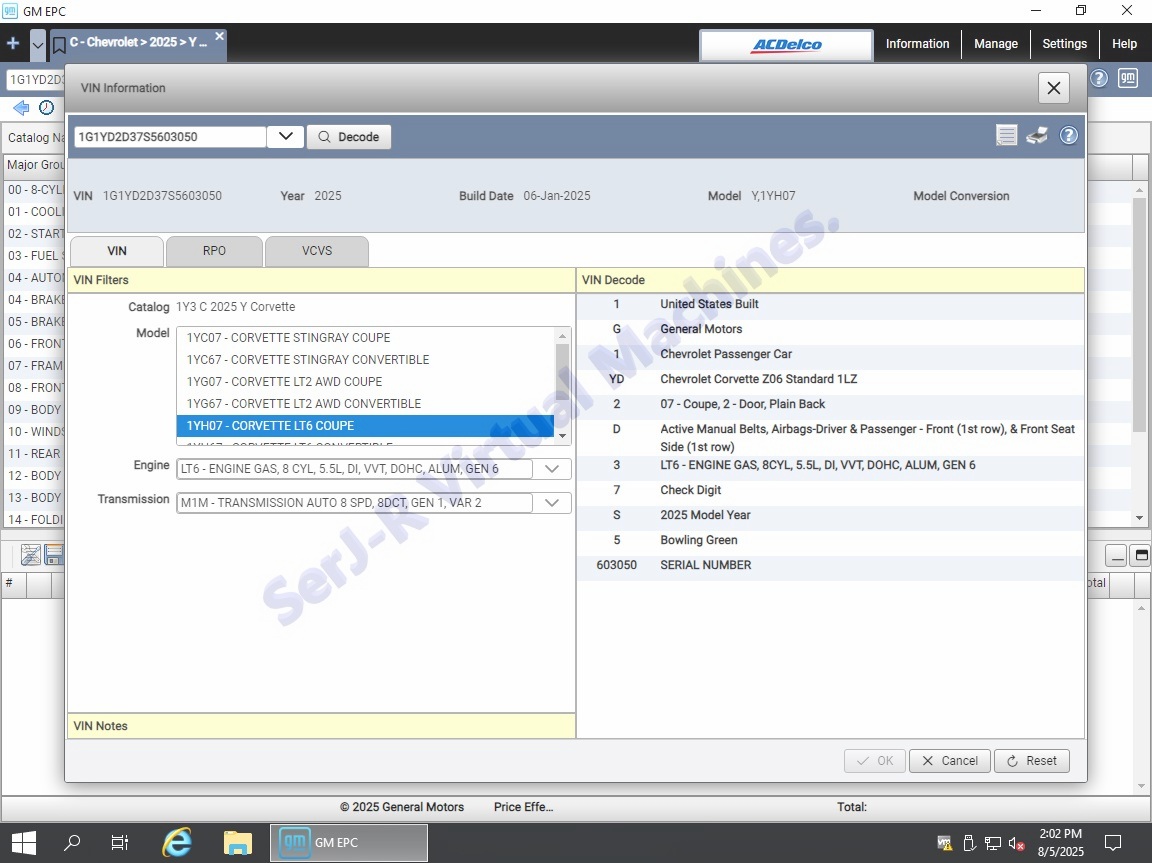Select 1YG67 - Corvette LT2 AWD Convertible
The height and width of the screenshot is (863, 1152).
pyautogui.click(x=365, y=404)
